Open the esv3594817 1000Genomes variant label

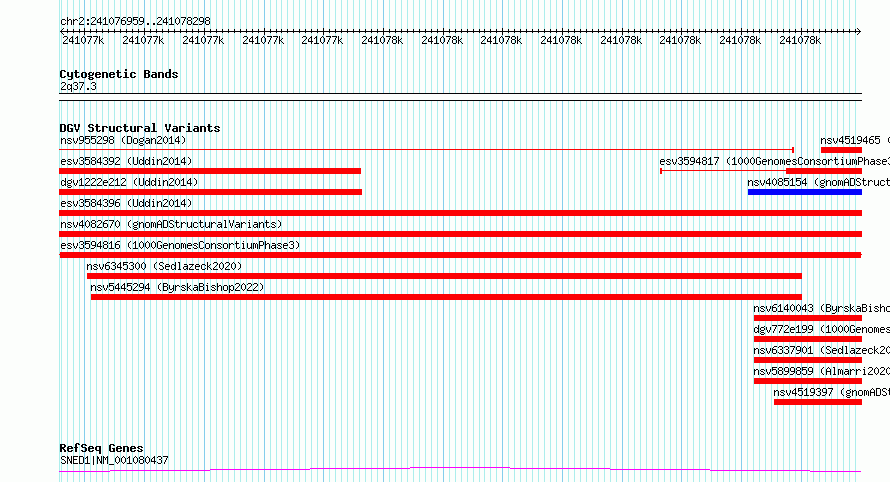point(774,161)
